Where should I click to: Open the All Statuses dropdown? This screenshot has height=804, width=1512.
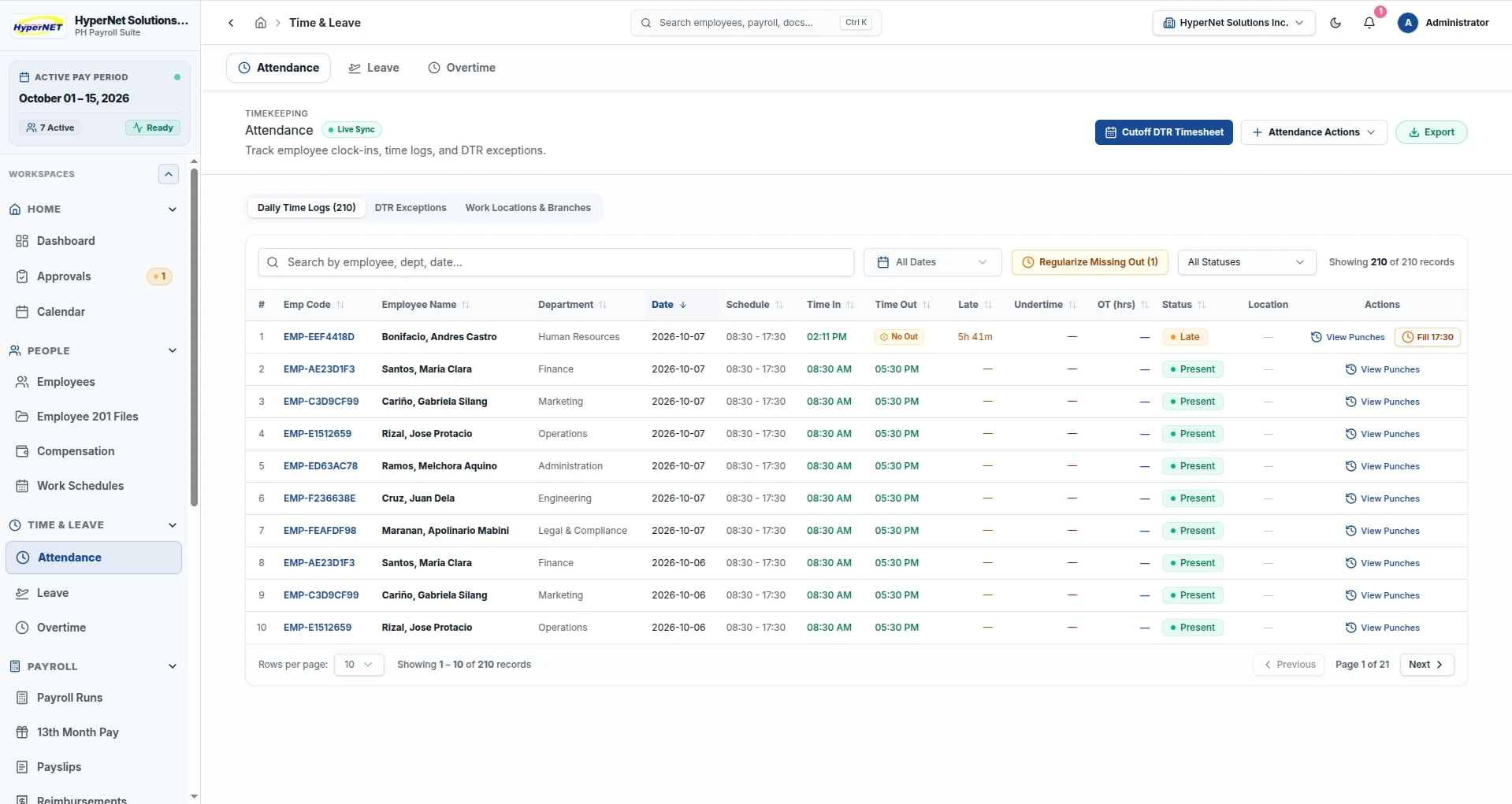point(1246,262)
